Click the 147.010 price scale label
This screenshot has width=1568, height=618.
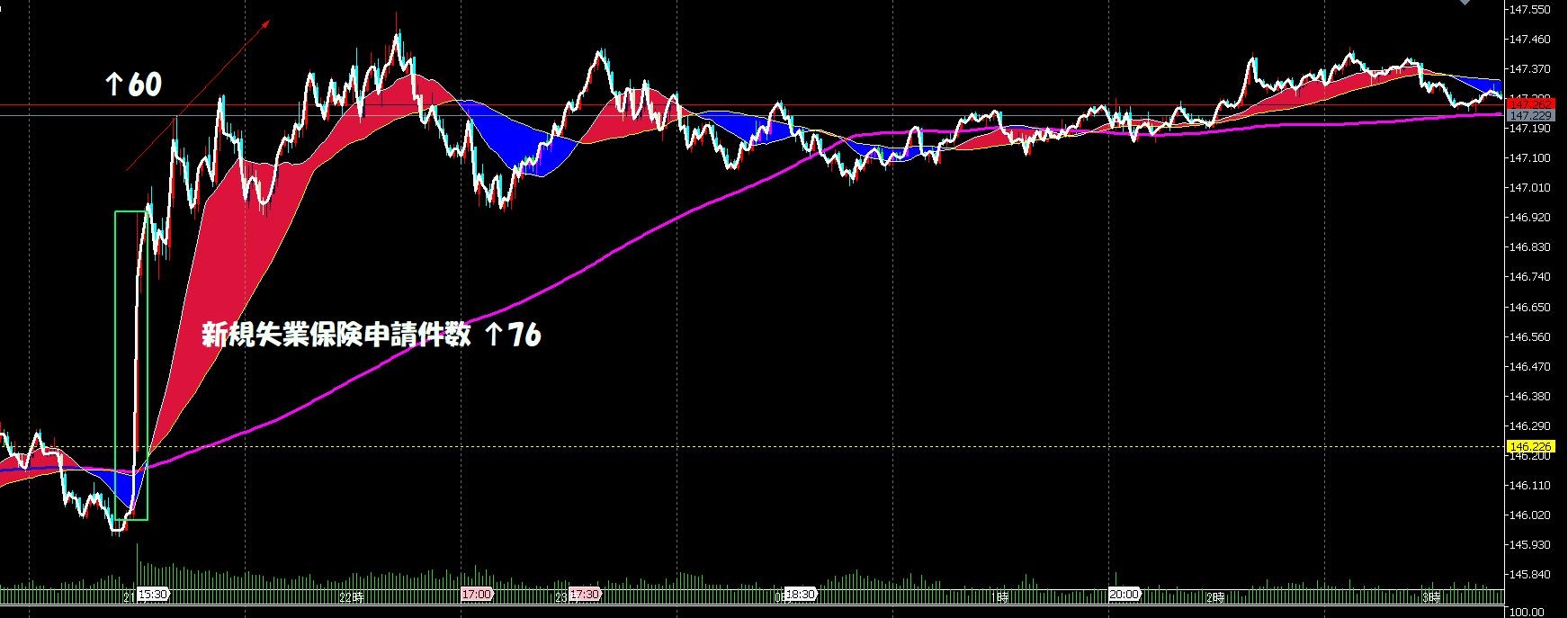1530,188
